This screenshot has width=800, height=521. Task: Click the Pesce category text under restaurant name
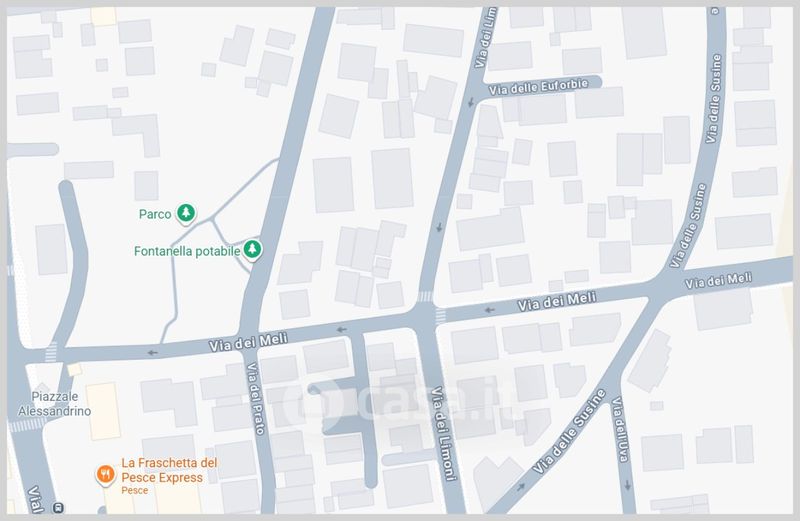(x=135, y=491)
